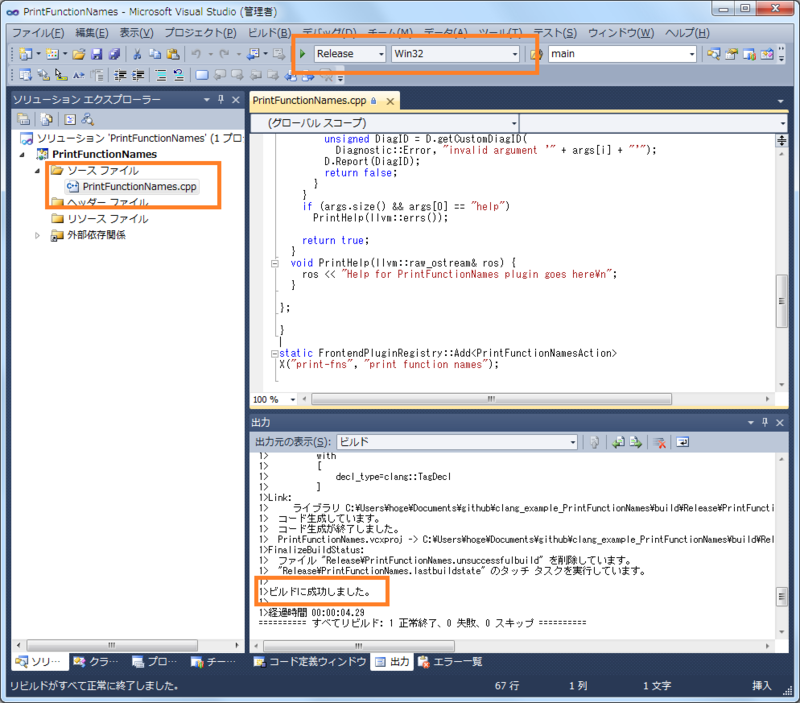
Task: Toggle bookmark on the current line
Action: (202, 76)
